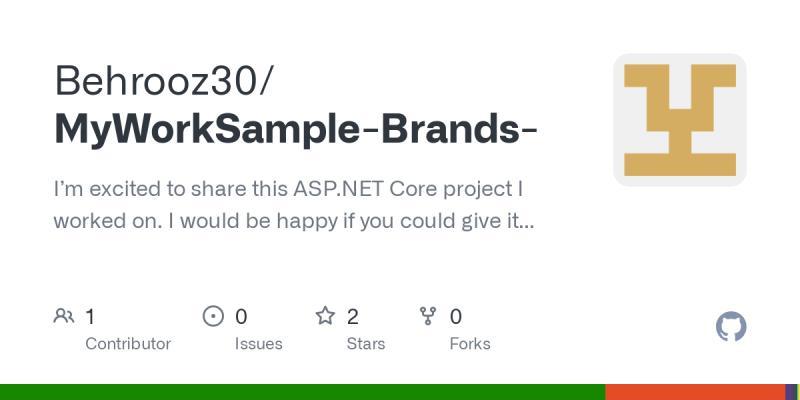Viewport: 800px width, 400px height.
Task: Click the GitHub Octocat logo
Action: click(x=731, y=327)
